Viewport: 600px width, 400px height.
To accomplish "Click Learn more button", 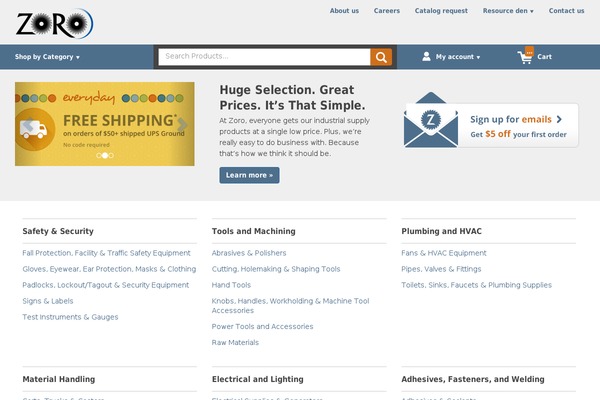I will 249,175.
